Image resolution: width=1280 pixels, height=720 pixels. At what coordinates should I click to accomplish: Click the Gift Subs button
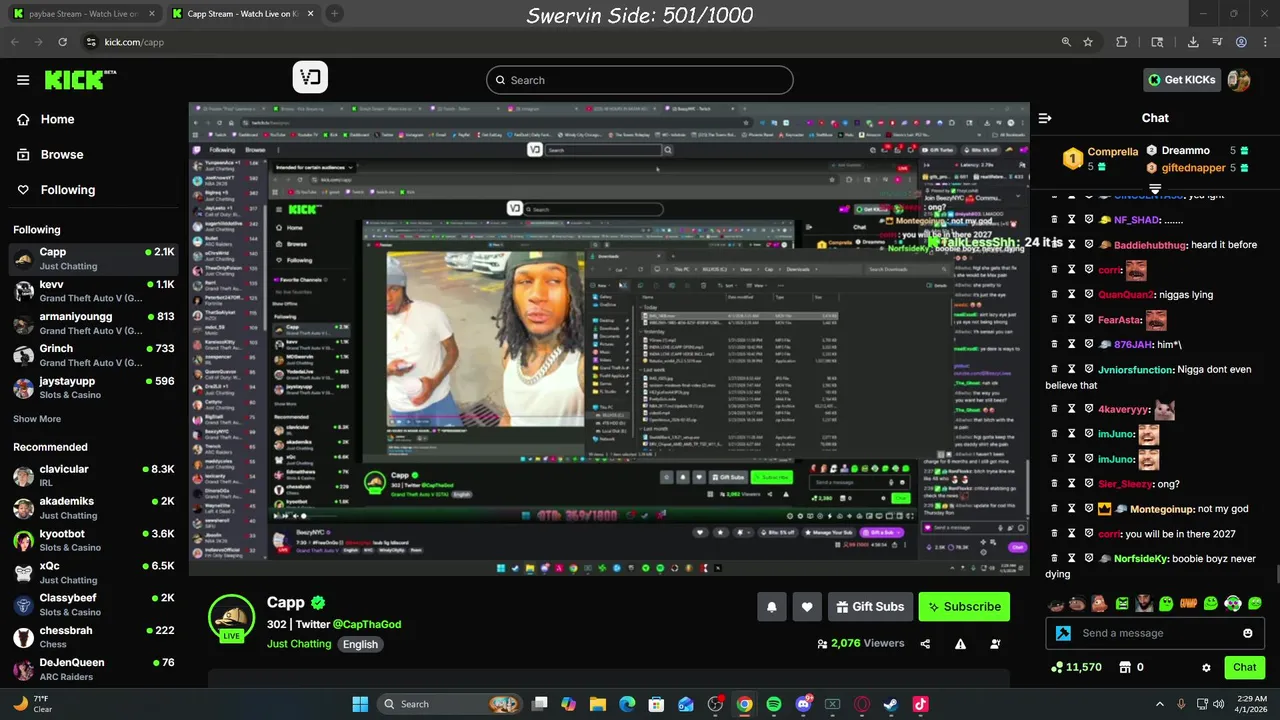point(870,607)
